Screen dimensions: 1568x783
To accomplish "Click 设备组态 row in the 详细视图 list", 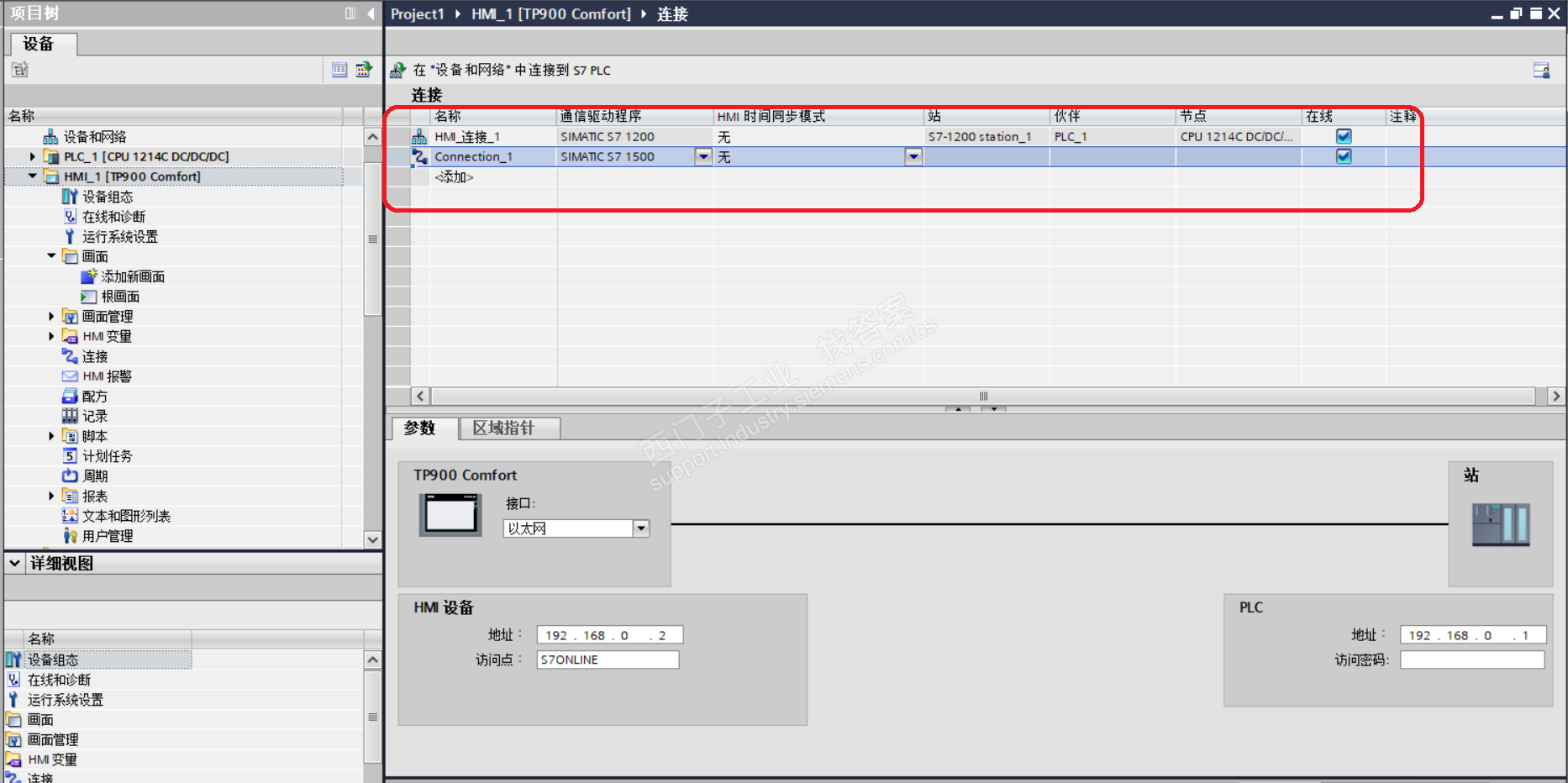I will coord(98,660).
